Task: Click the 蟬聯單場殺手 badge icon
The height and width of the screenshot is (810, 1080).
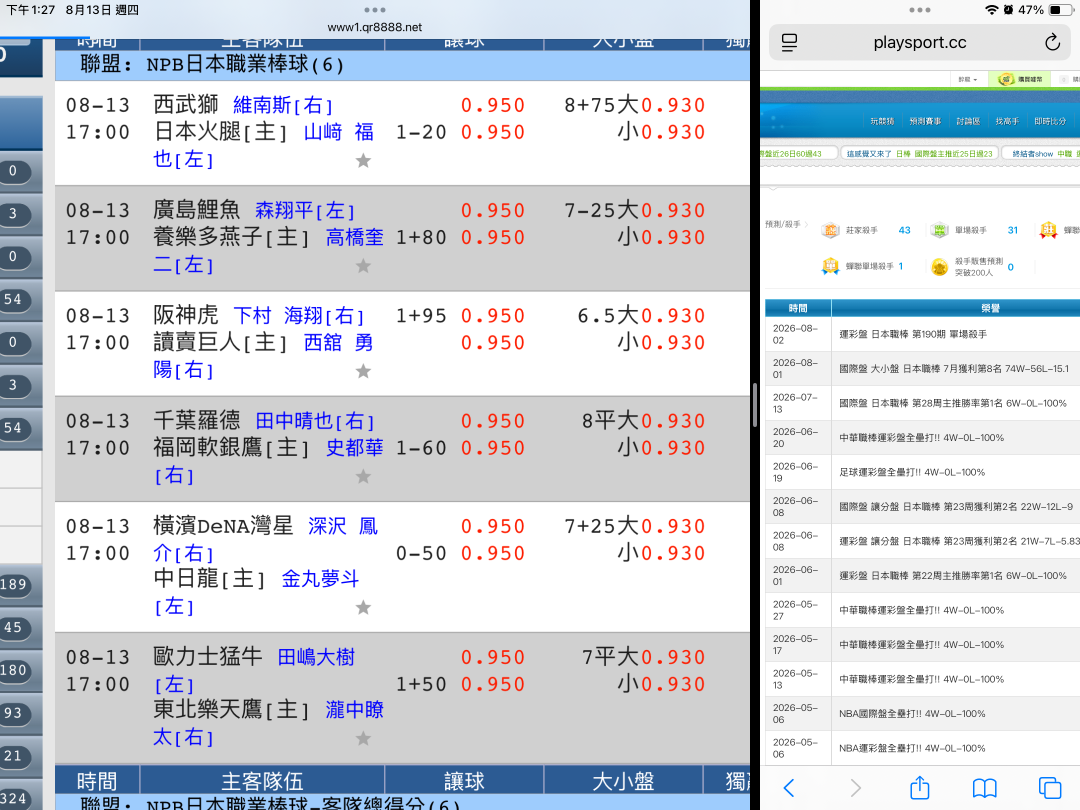Action: coord(830,266)
